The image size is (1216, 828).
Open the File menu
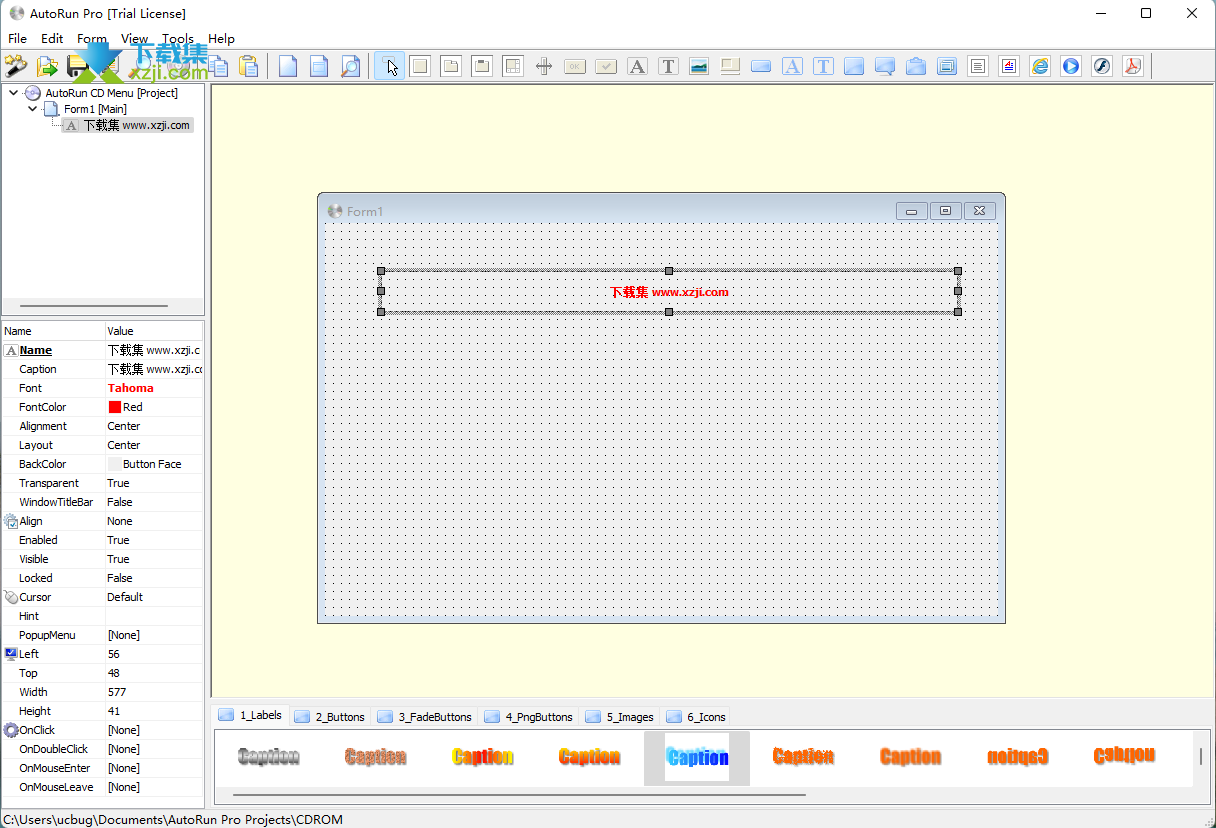click(x=18, y=39)
